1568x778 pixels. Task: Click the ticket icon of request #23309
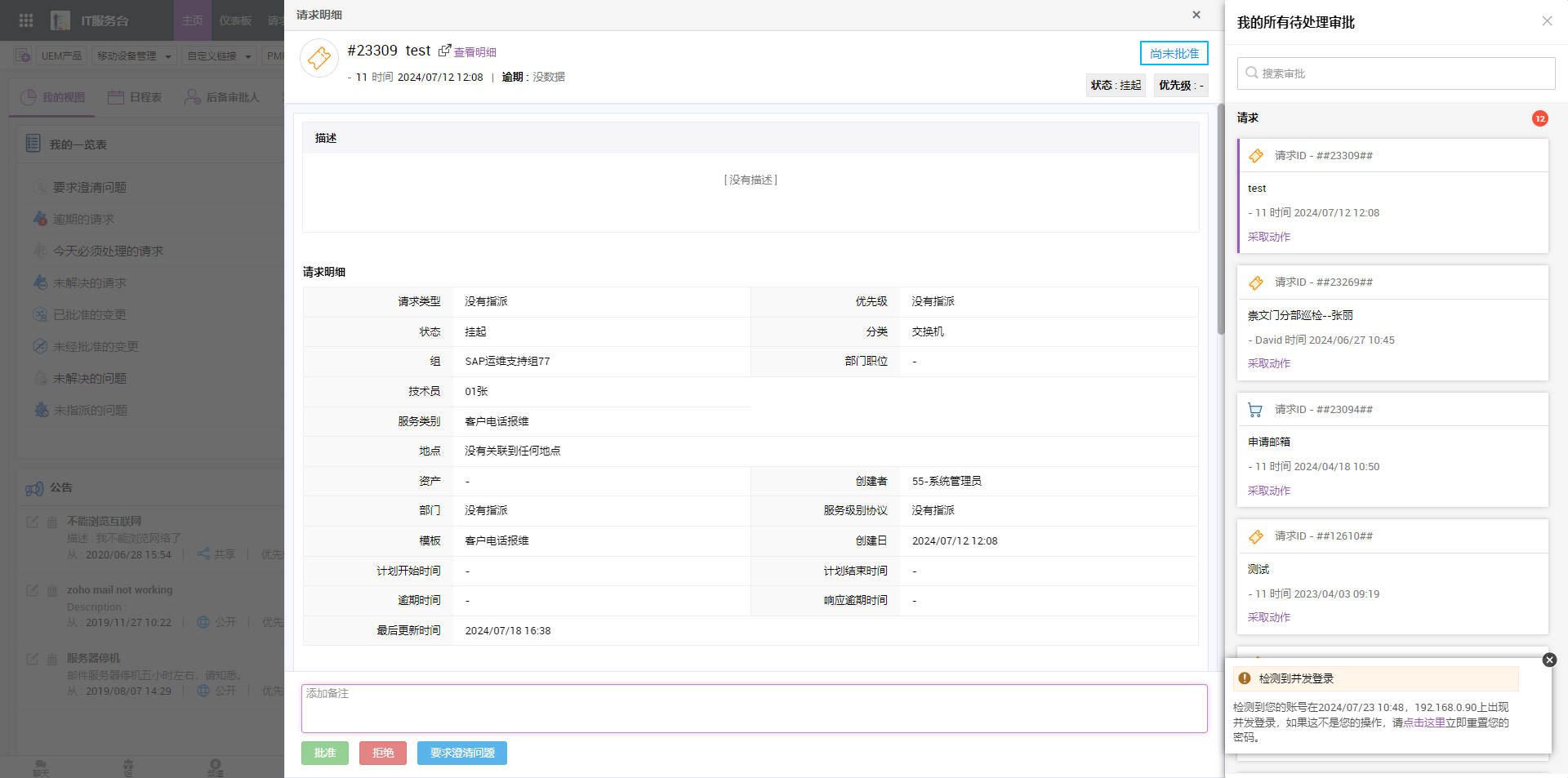319,59
